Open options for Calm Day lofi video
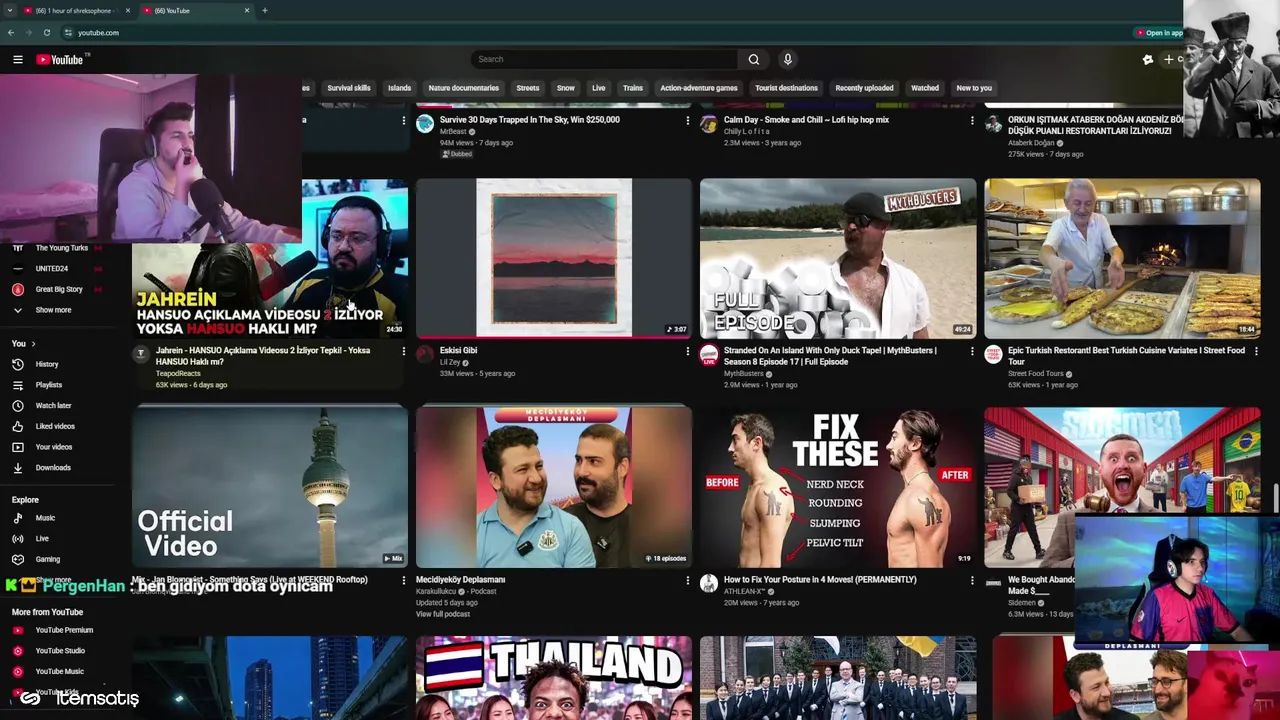Image resolution: width=1280 pixels, height=720 pixels. point(972,121)
